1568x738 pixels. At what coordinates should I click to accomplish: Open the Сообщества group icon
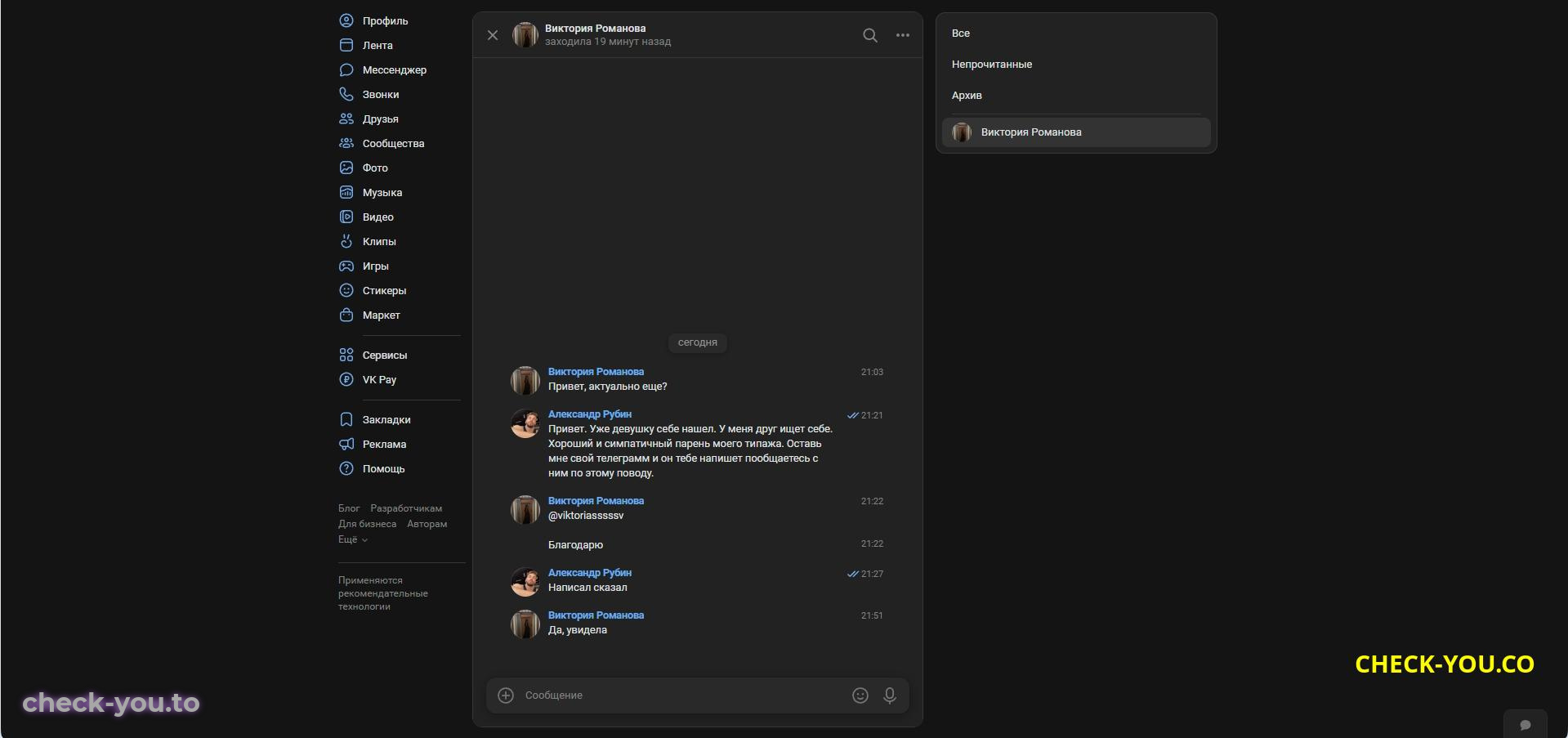tap(346, 143)
